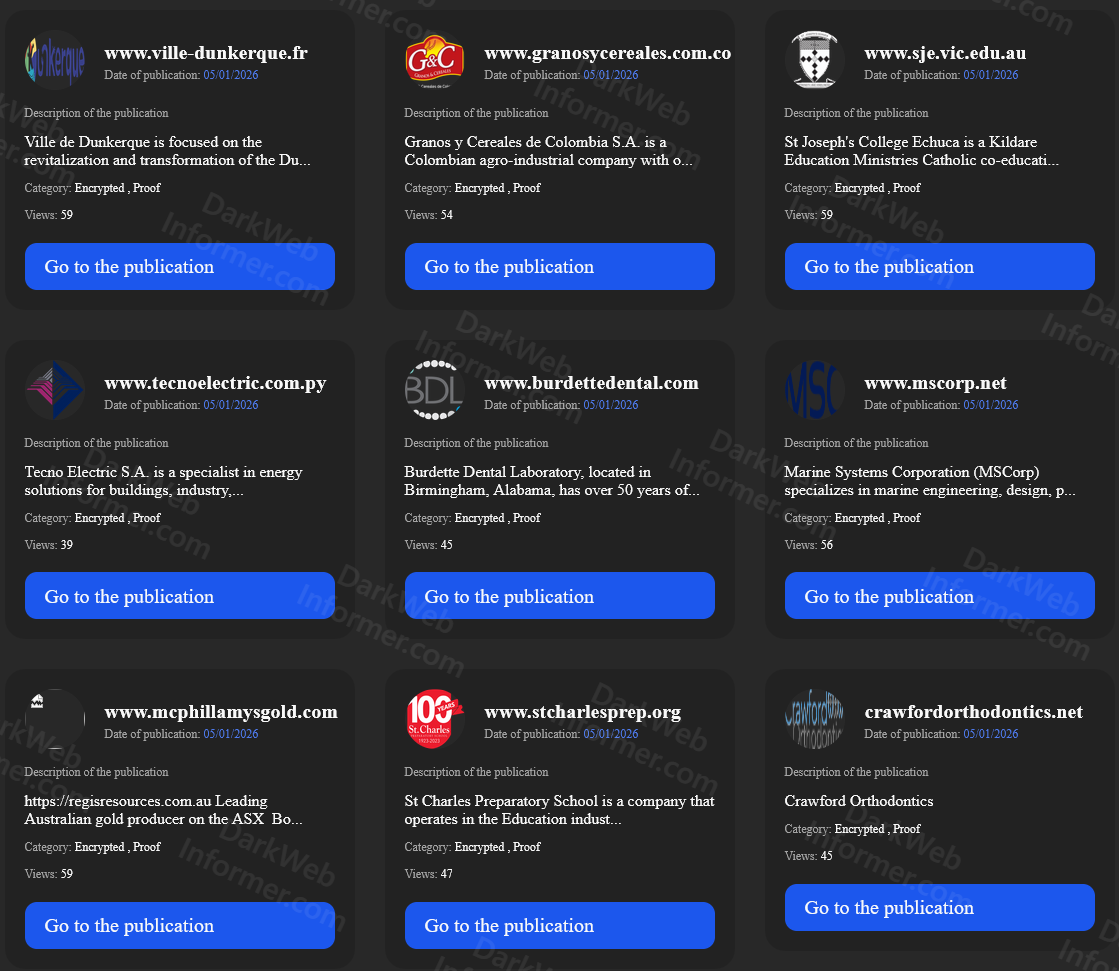Go to the ville-dunkerque.fr publication
The width and height of the screenshot is (1119, 971).
click(180, 267)
